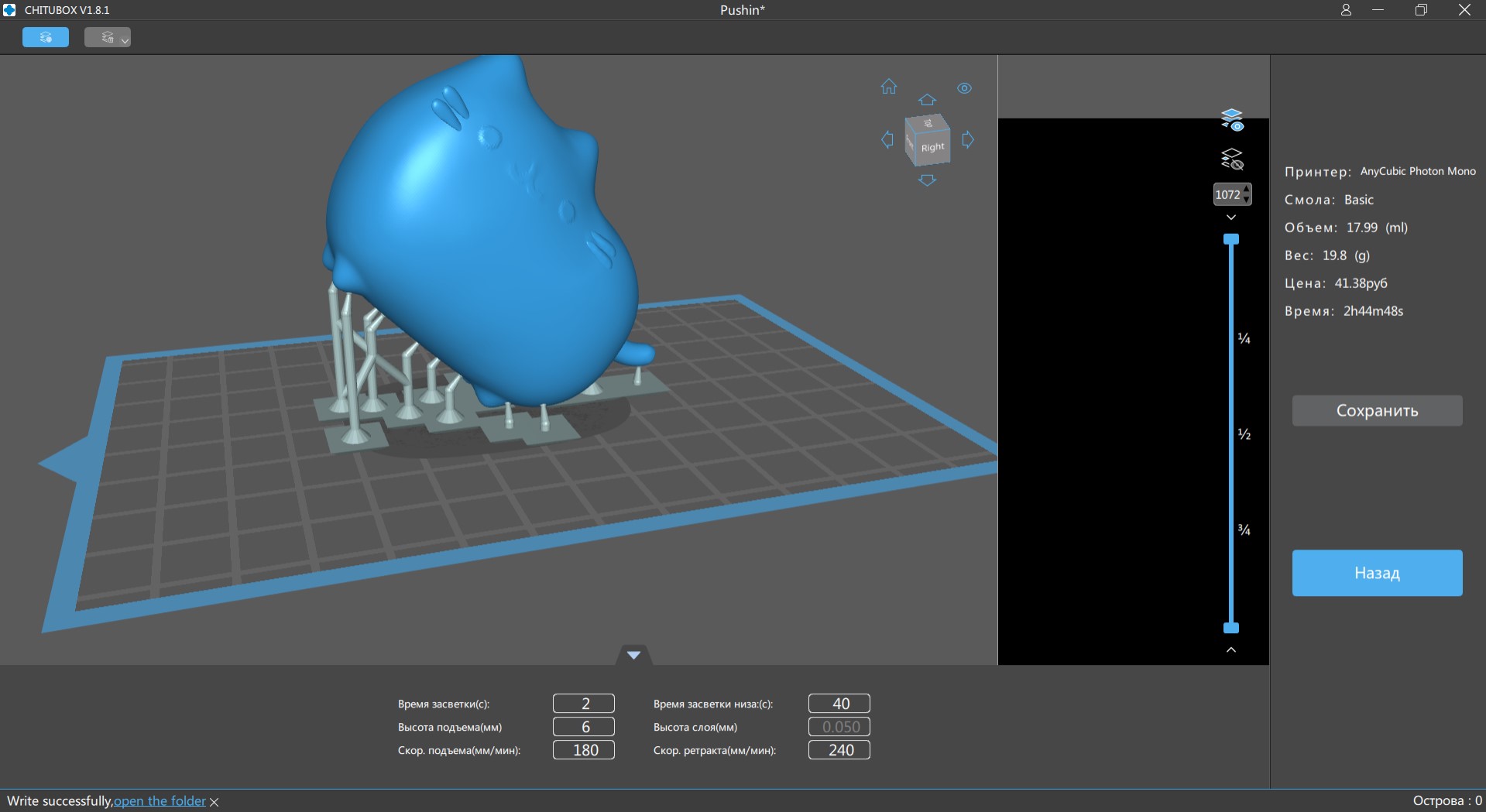Screen dimensions: 1486x812
Task: Click the Высота слоя layer height field
Action: coord(839,727)
